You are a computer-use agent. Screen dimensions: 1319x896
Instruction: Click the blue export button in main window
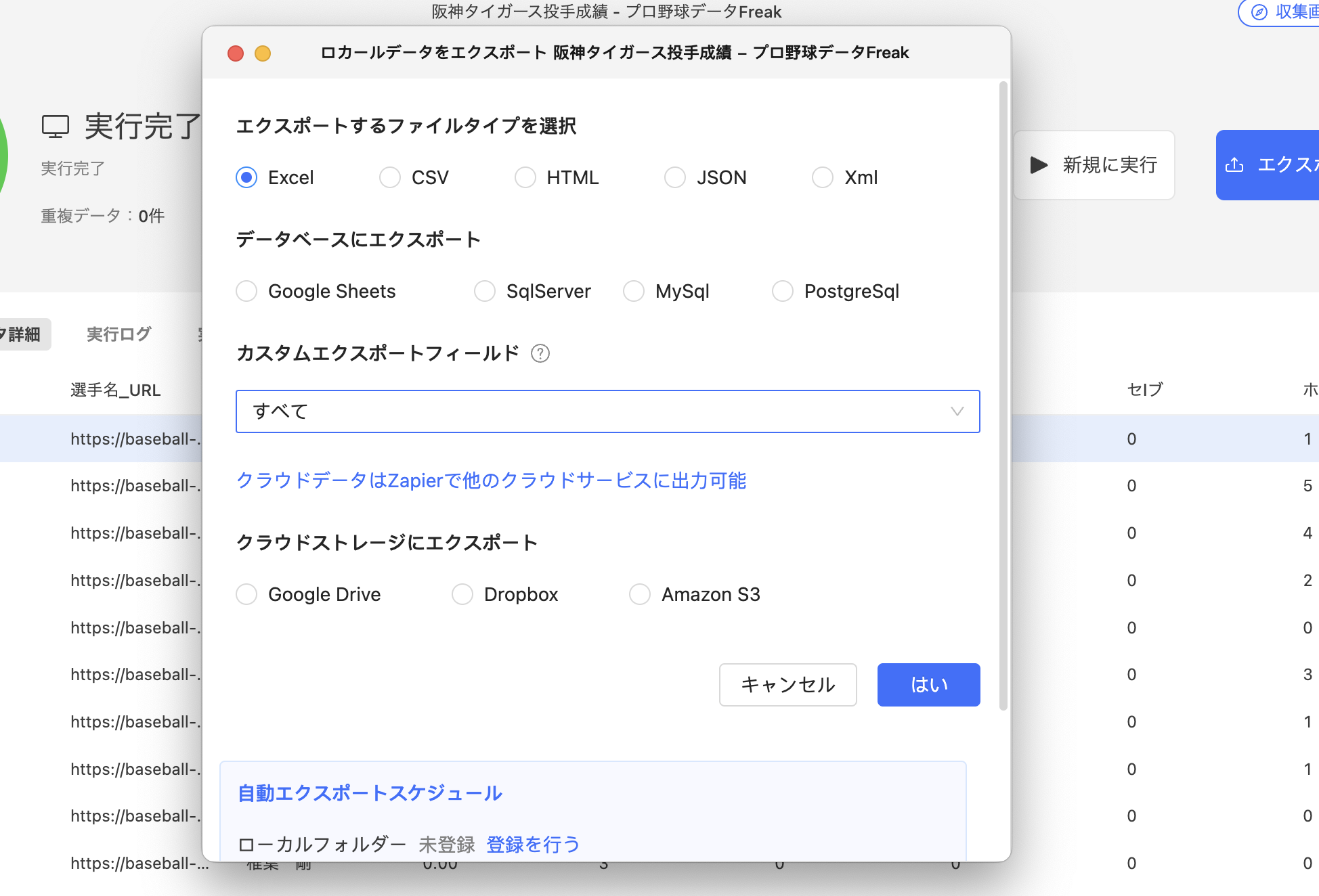click(x=1268, y=165)
